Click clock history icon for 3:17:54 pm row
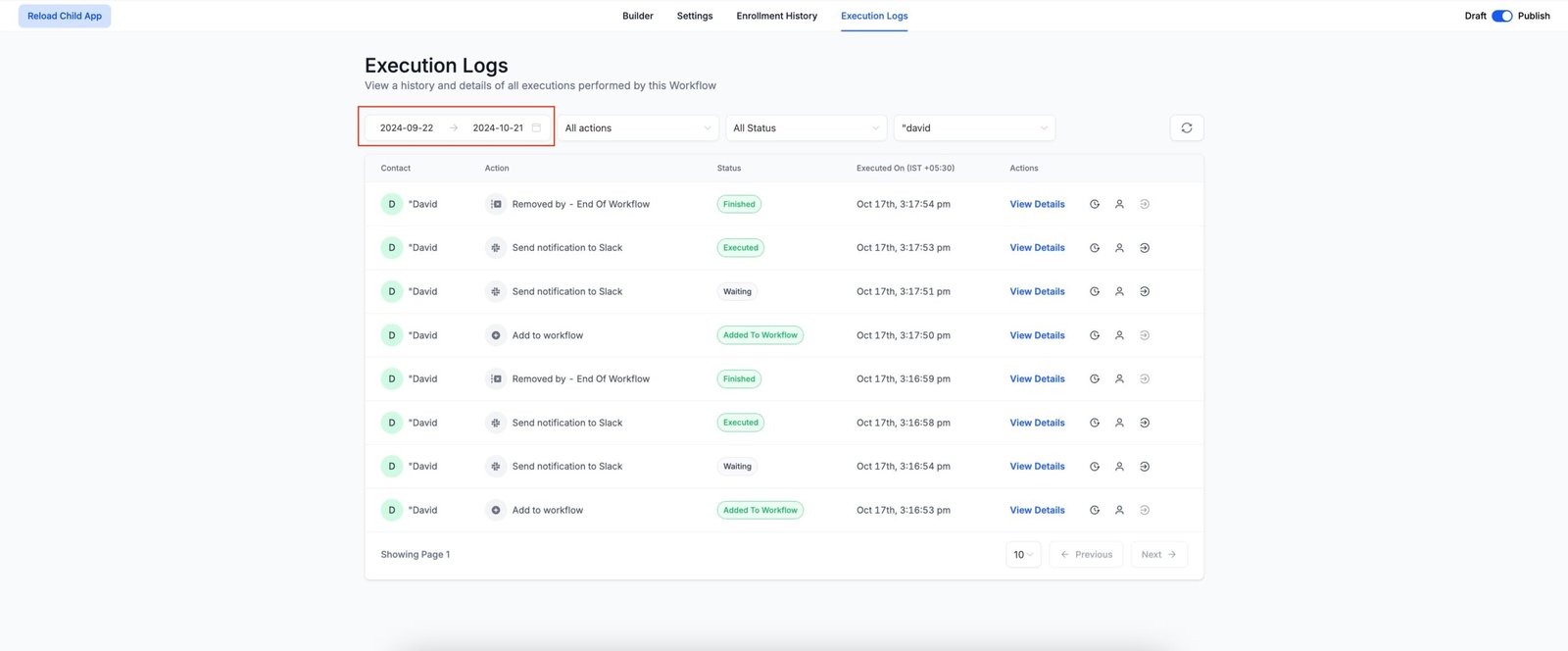 1095,205
